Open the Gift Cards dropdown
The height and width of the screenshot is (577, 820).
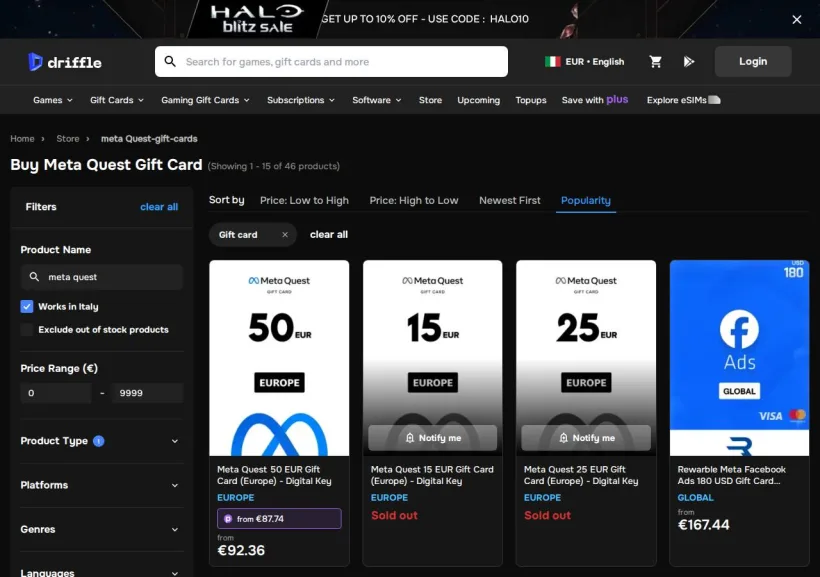coord(117,100)
